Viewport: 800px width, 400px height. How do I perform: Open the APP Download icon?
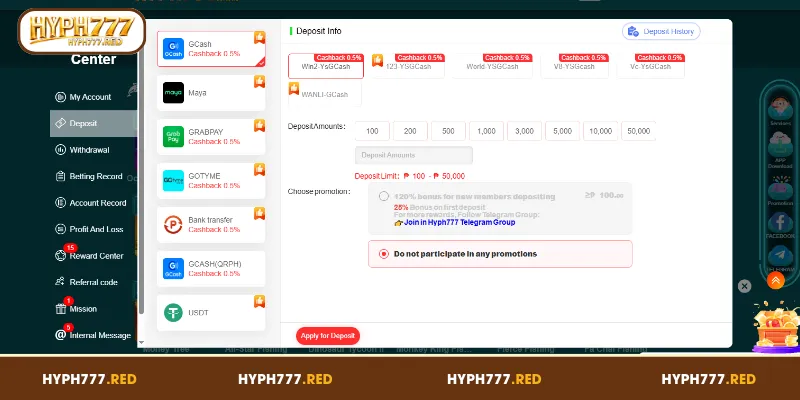click(780, 144)
